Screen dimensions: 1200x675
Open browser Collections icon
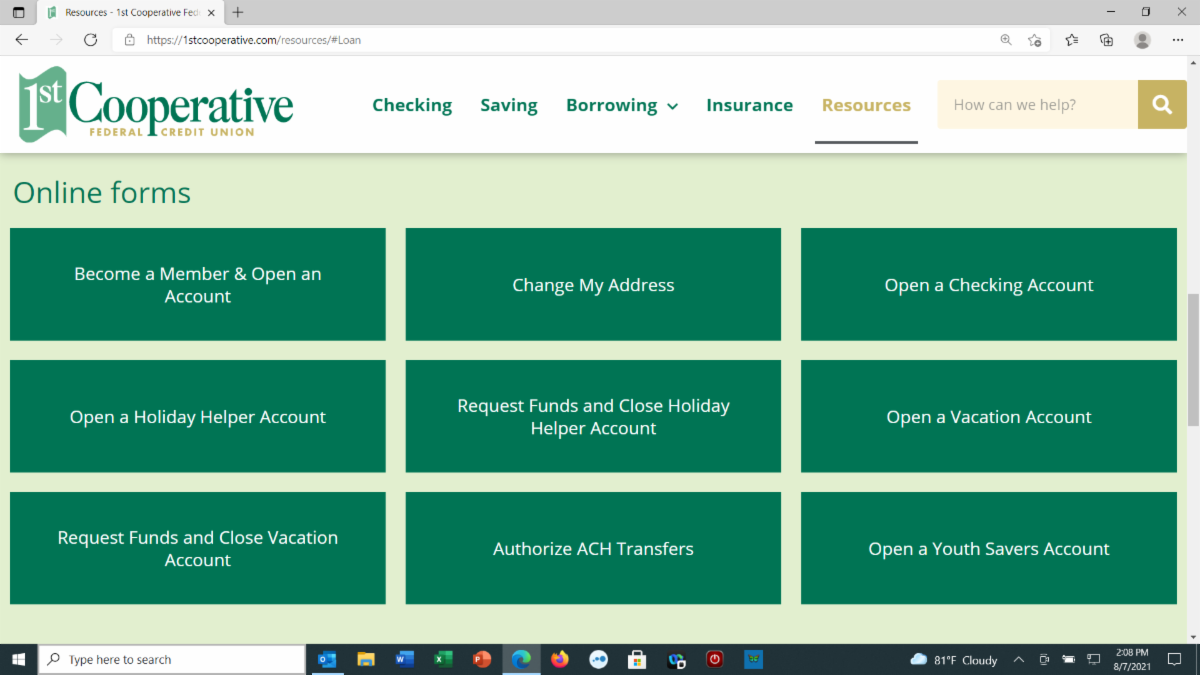pyautogui.click(x=1106, y=40)
